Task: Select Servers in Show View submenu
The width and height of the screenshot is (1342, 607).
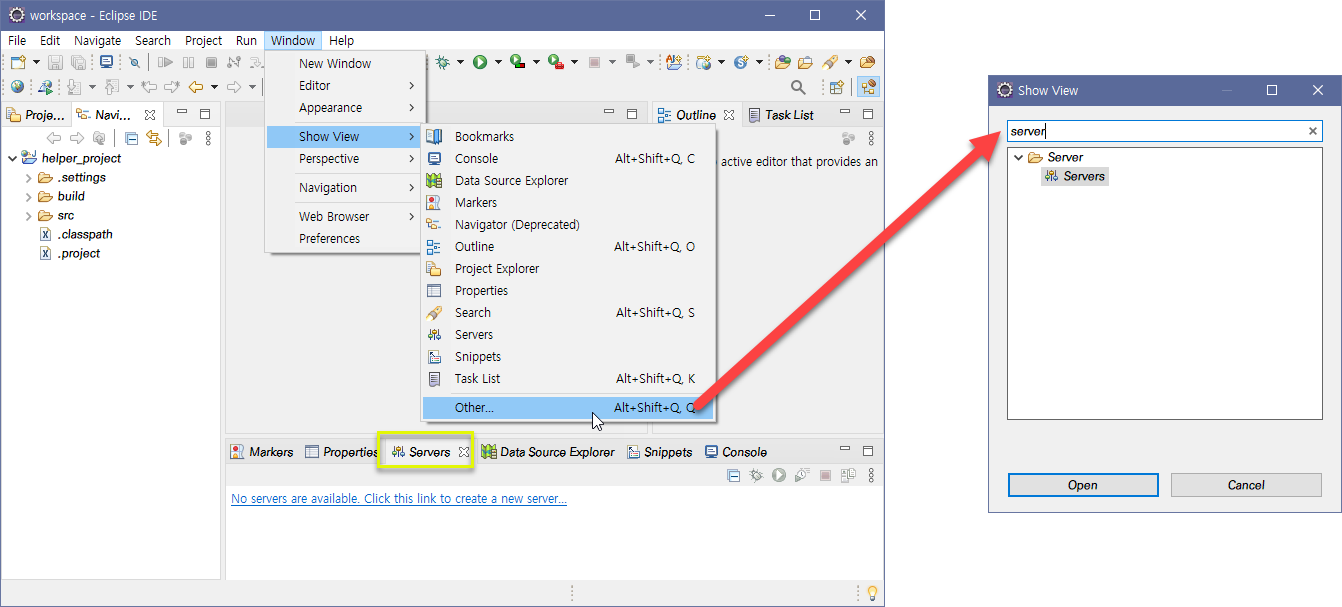Action: 568,335
